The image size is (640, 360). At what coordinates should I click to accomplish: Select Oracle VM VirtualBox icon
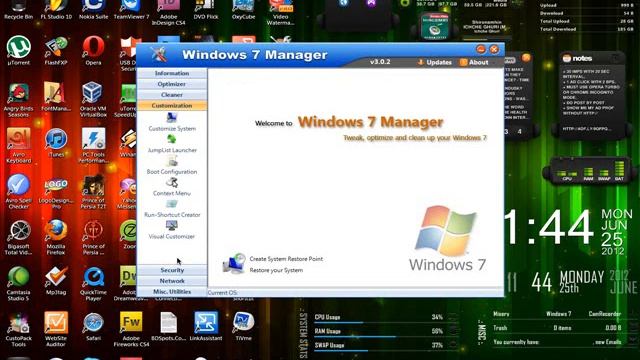tap(93, 100)
